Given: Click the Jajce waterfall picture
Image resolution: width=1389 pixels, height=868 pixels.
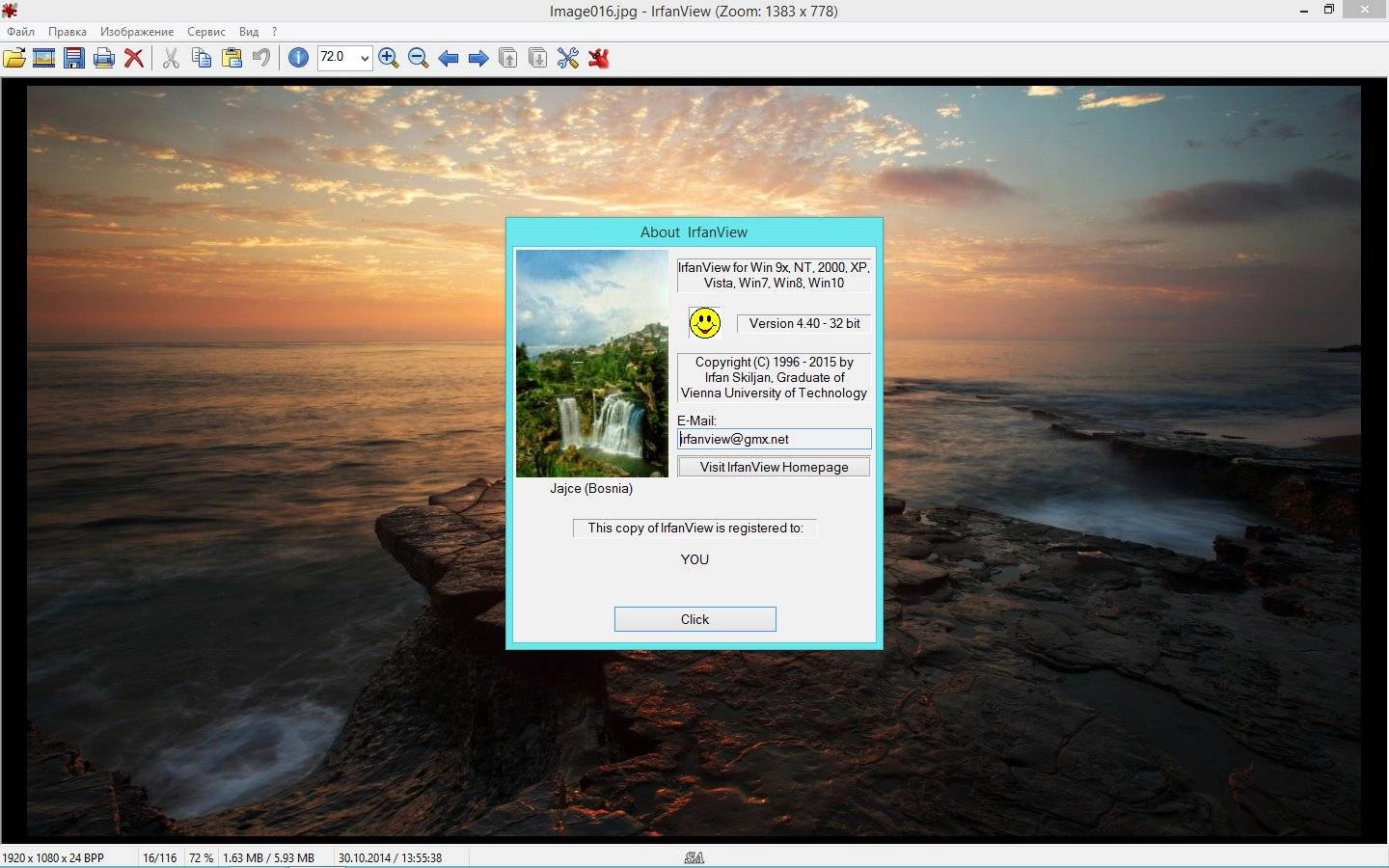Looking at the screenshot, I should (x=591, y=364).
